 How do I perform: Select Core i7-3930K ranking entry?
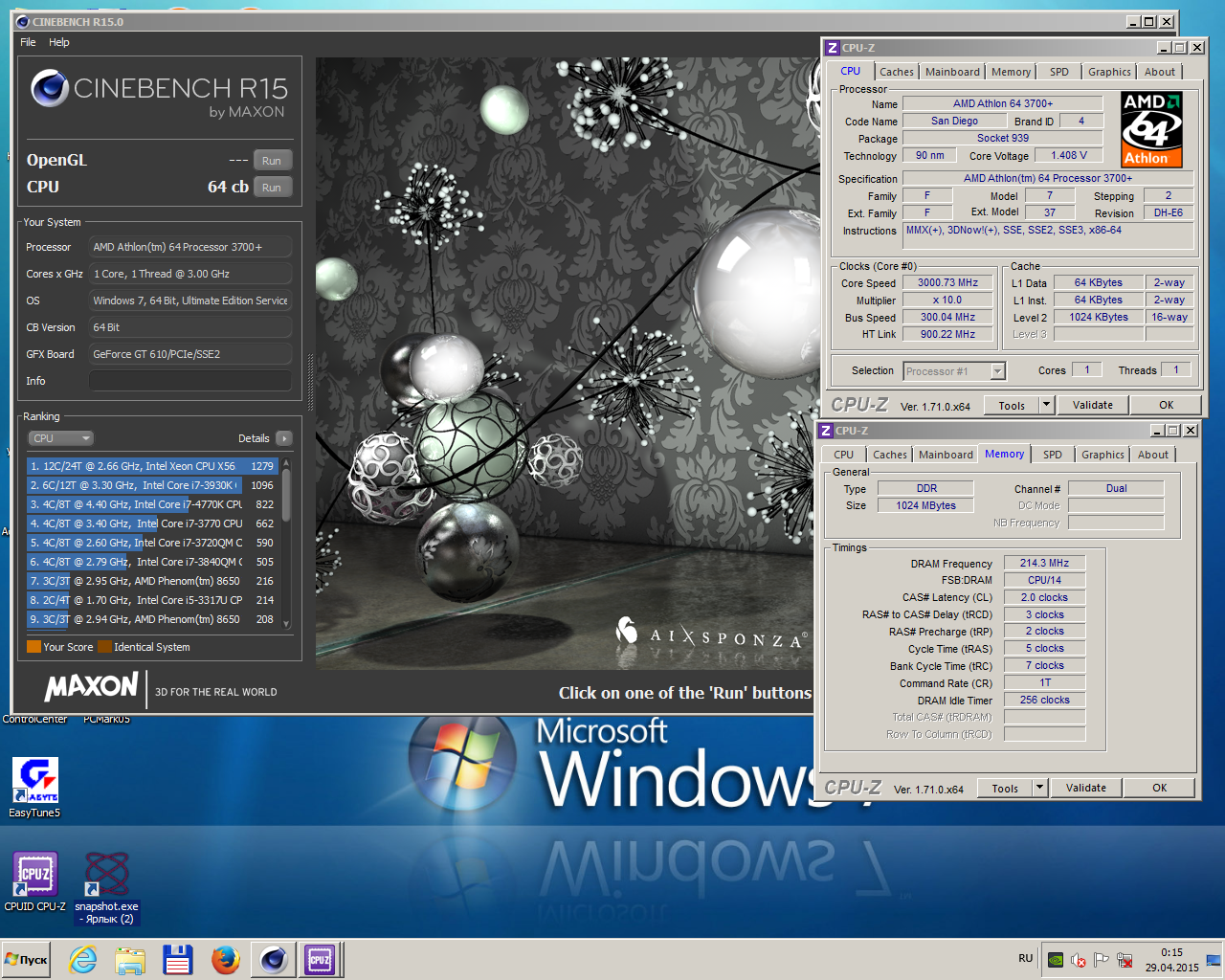[x=153, y=485]
